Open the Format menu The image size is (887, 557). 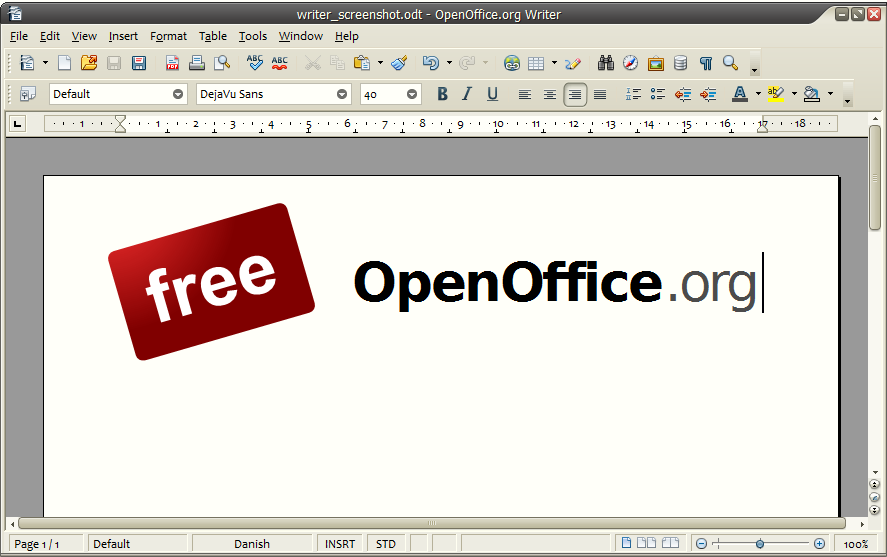point(168,36)
